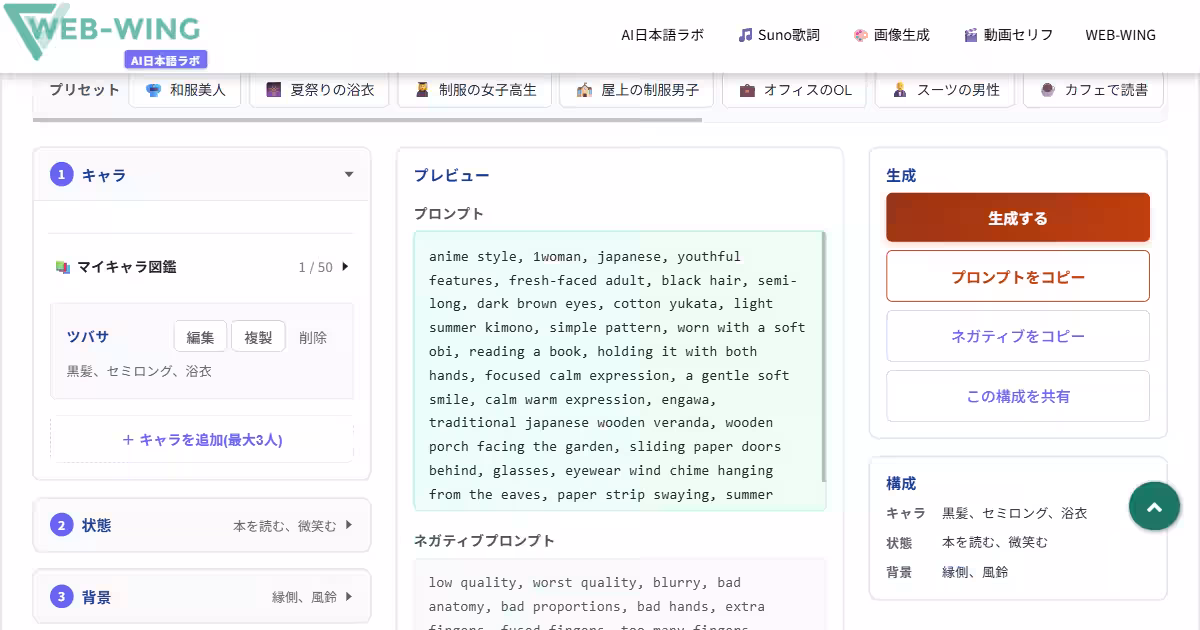Click 削除 for the ツバサ character

(x=313, y=337)
